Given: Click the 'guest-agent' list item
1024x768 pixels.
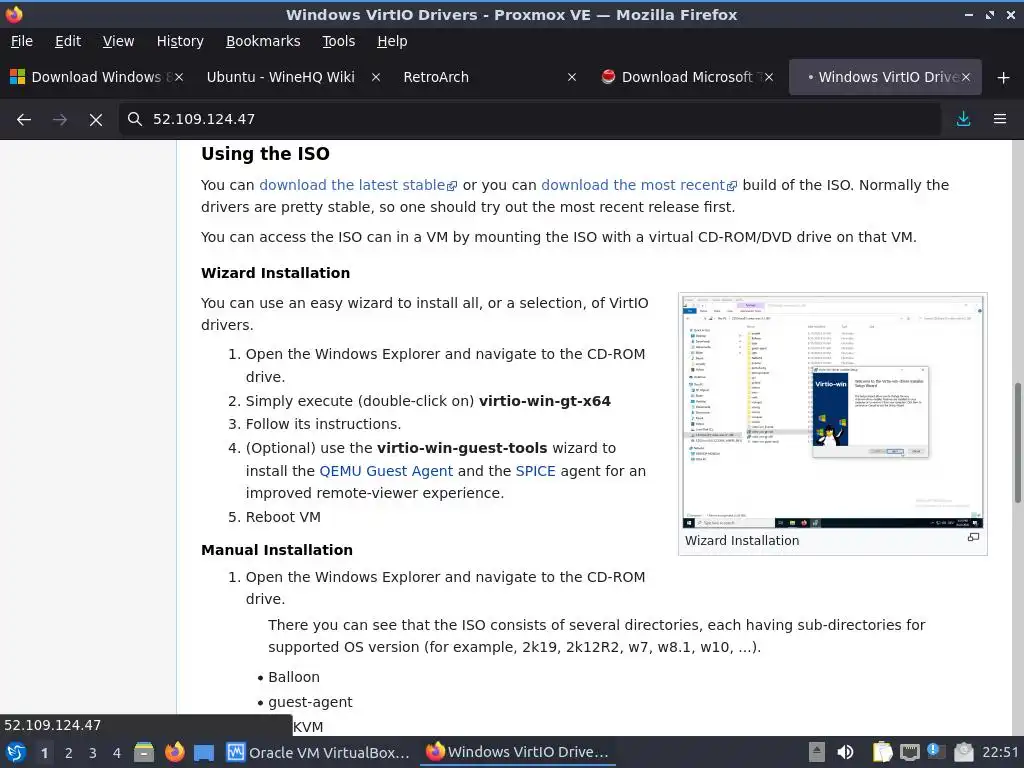Looking at the screenshot, I should pos(310,702).
